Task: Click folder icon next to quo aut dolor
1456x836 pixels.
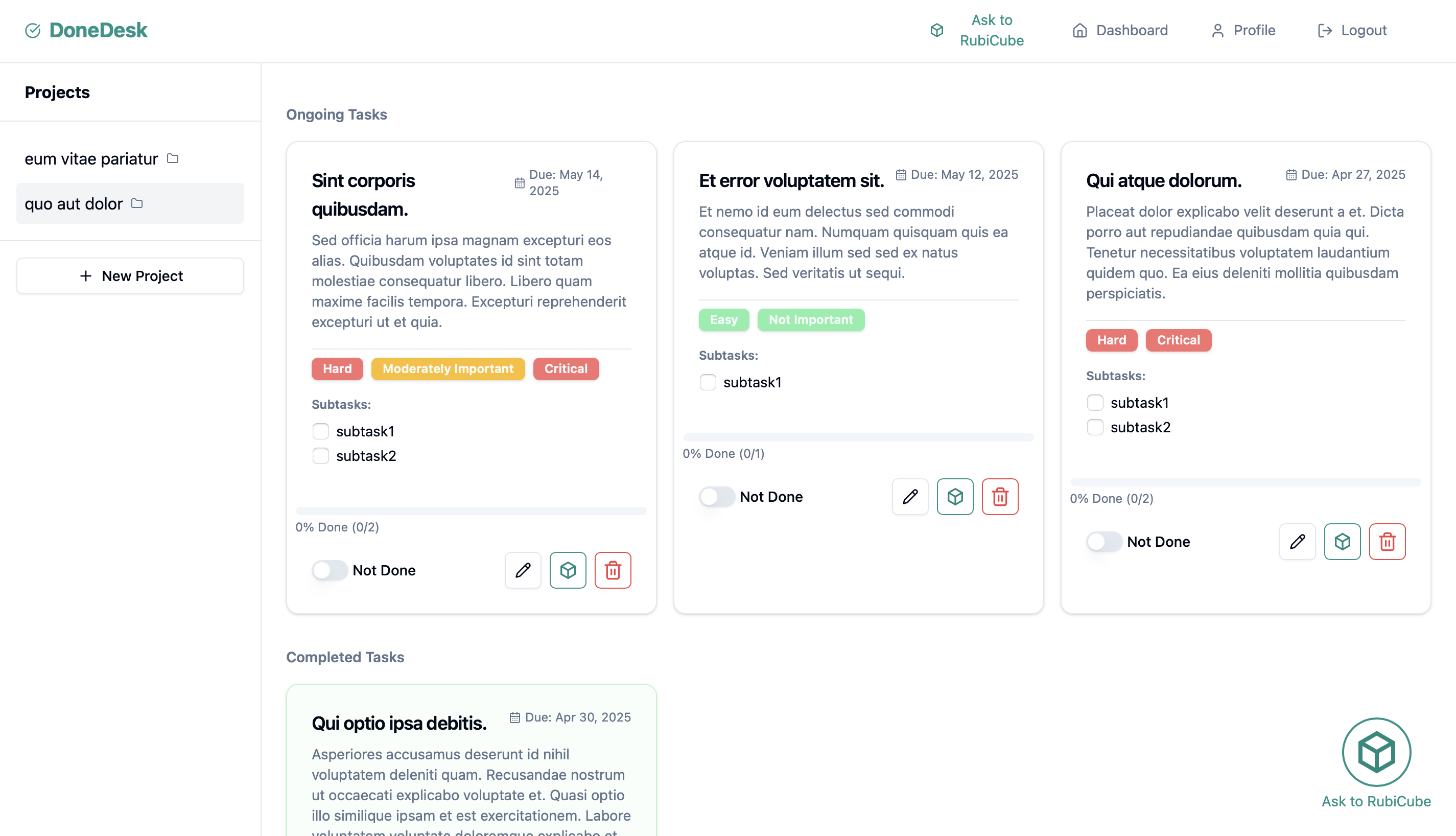Action: coord(136,203)
